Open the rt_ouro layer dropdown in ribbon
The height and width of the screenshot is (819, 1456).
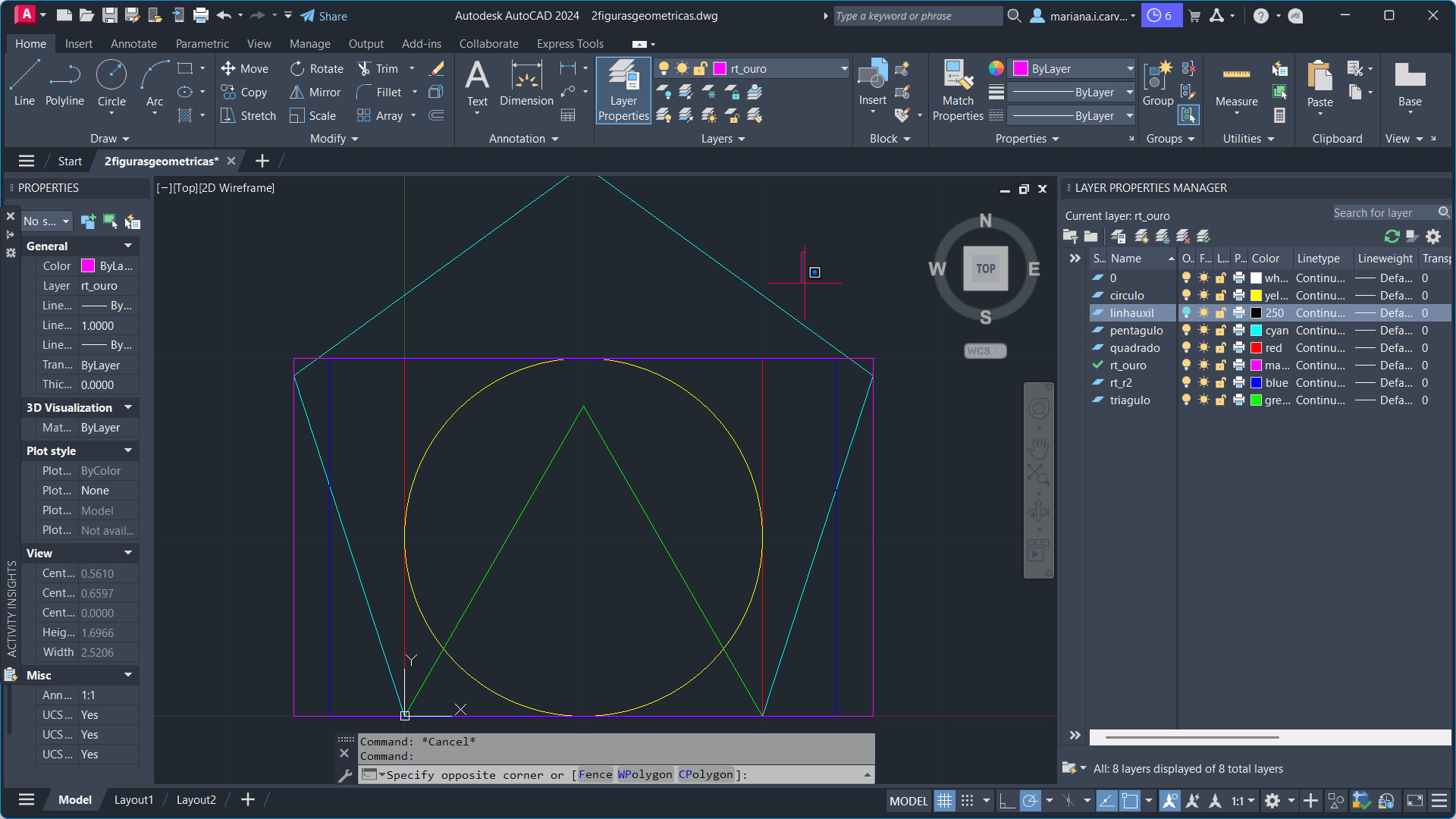[x=843, y=68]
